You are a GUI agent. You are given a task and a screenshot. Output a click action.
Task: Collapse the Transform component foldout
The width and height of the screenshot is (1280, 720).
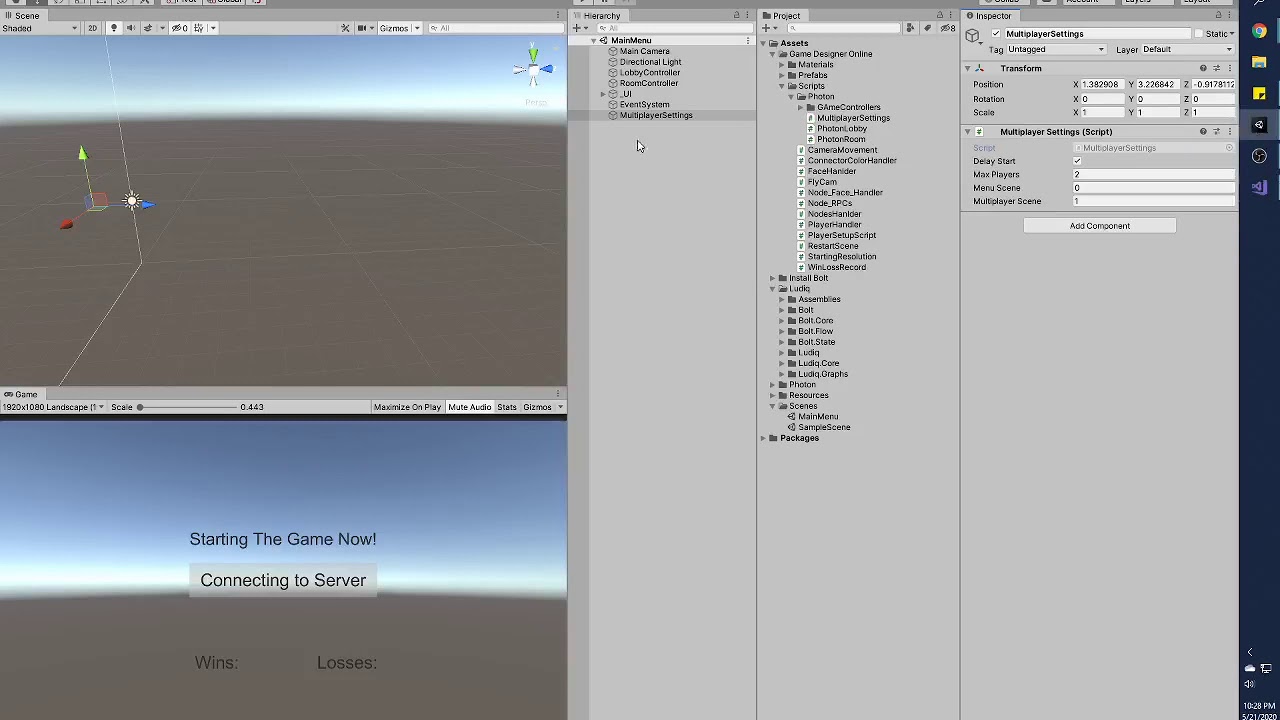pos(968,68)
